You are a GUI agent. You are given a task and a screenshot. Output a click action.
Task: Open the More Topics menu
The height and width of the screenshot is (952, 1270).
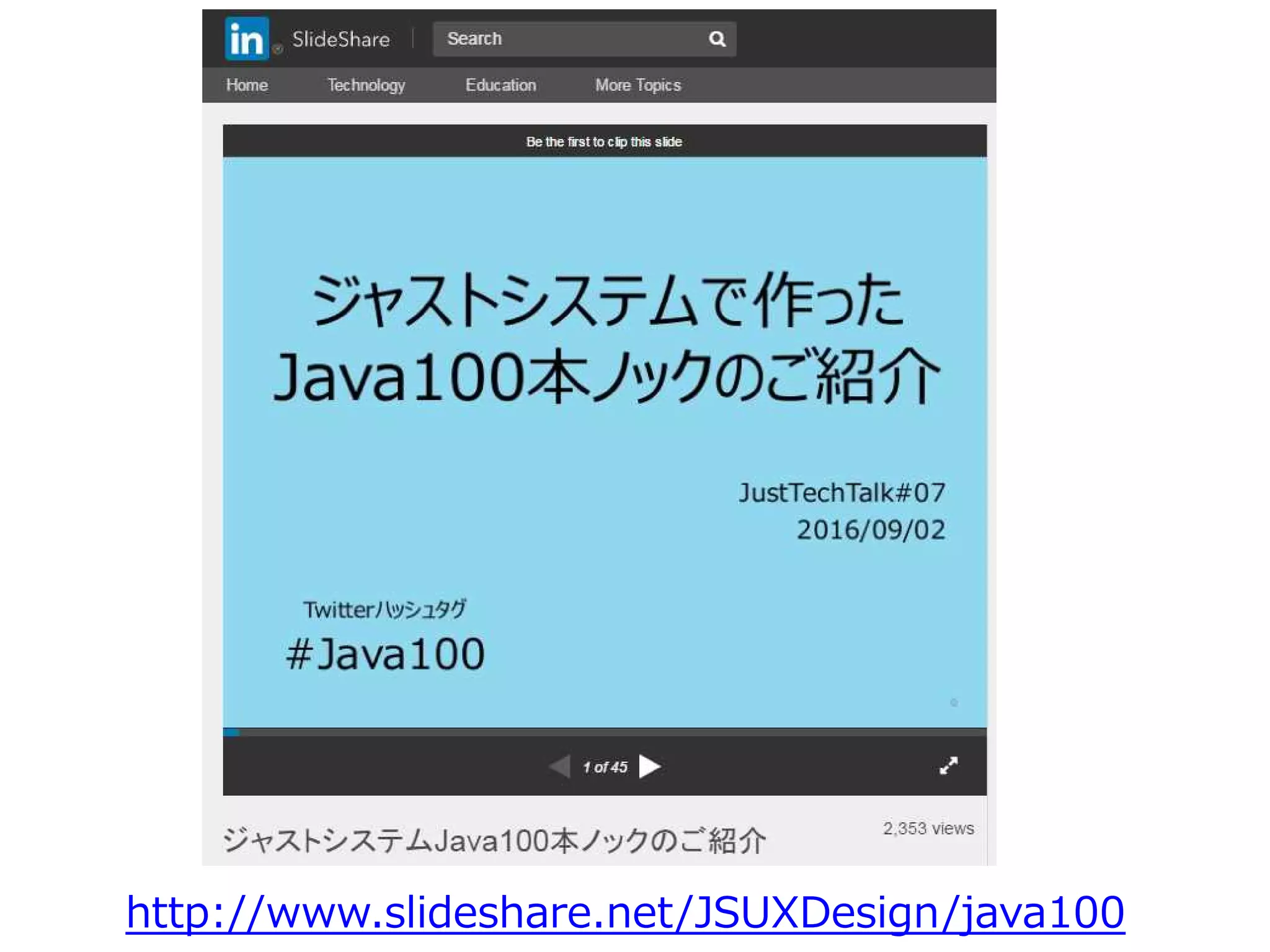[x=638, y=86]
